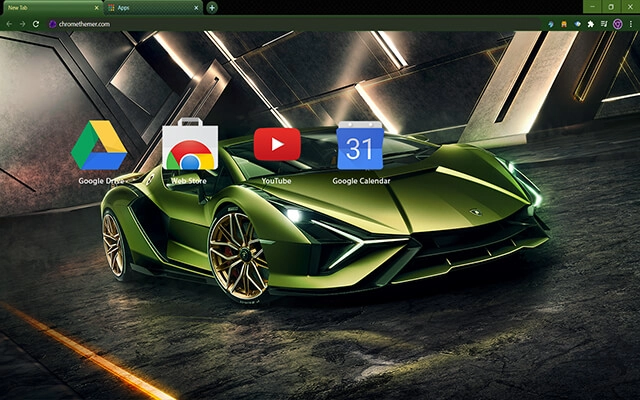Open the Extensions puzzle piece menu

tap(590, 24)
